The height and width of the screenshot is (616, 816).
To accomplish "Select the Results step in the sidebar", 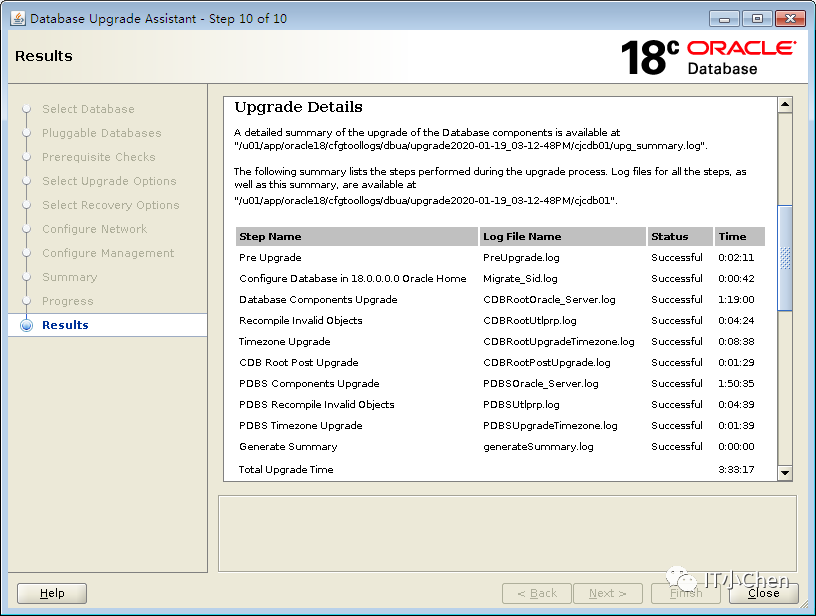I will (65, 325).
